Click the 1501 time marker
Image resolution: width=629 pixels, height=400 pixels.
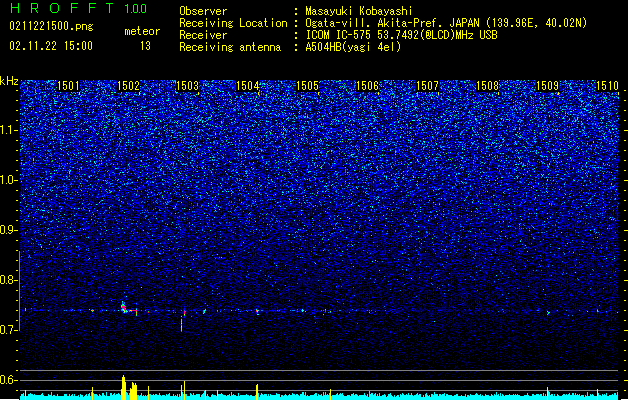tap(68, 86)
